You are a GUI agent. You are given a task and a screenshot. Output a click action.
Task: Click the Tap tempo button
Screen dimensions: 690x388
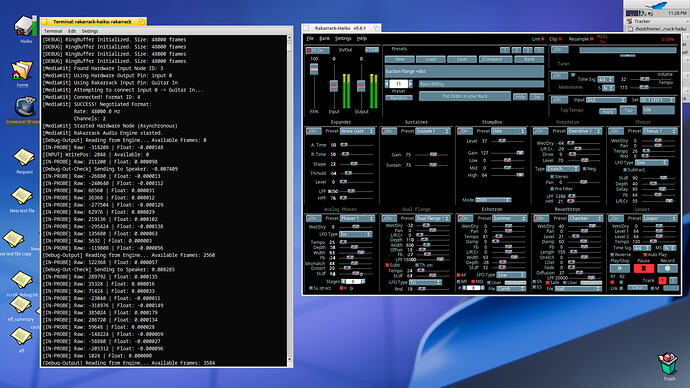point(628,110)
